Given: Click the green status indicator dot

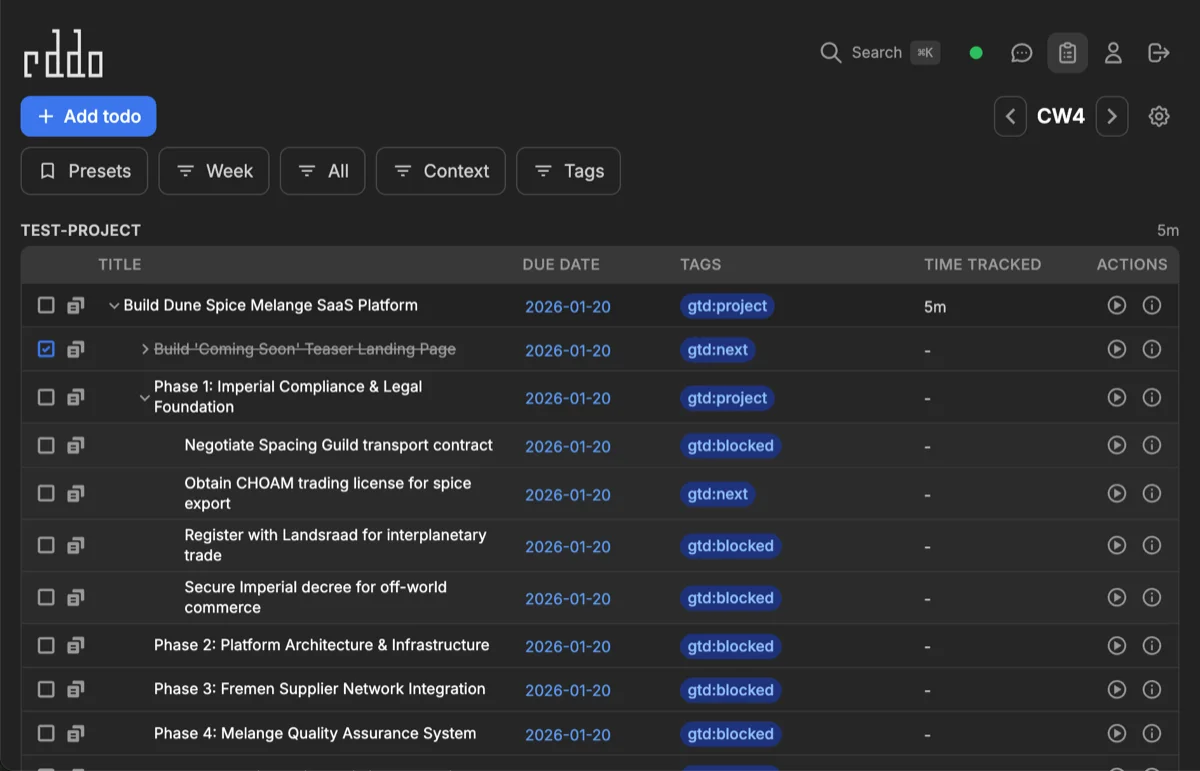Looking at the screenshot, I should coord(975,52).
